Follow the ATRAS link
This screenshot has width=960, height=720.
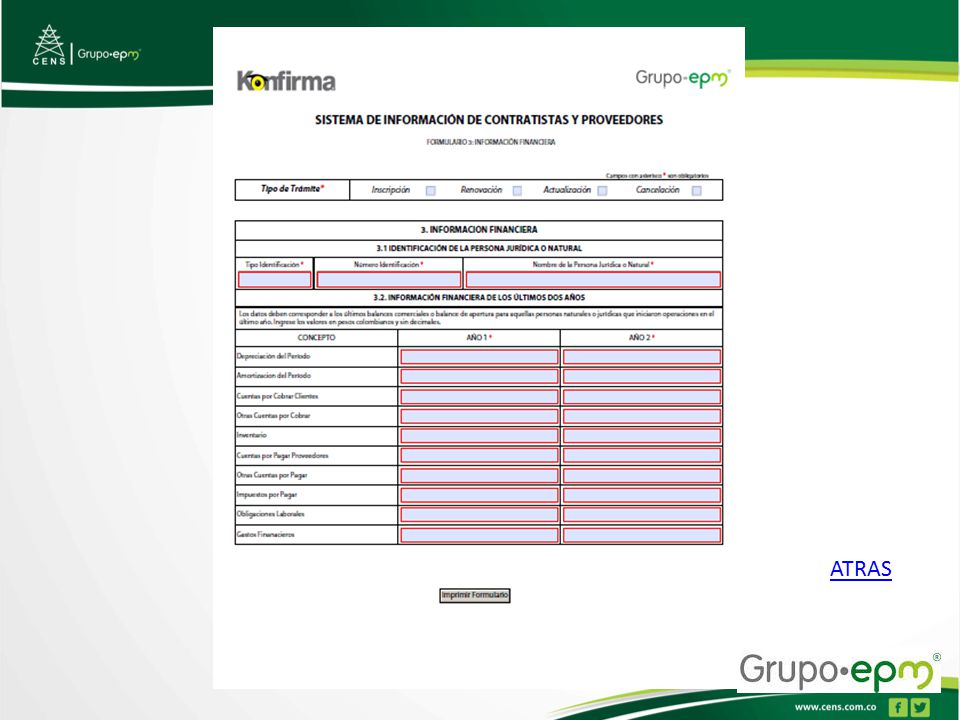pos(860,569)
